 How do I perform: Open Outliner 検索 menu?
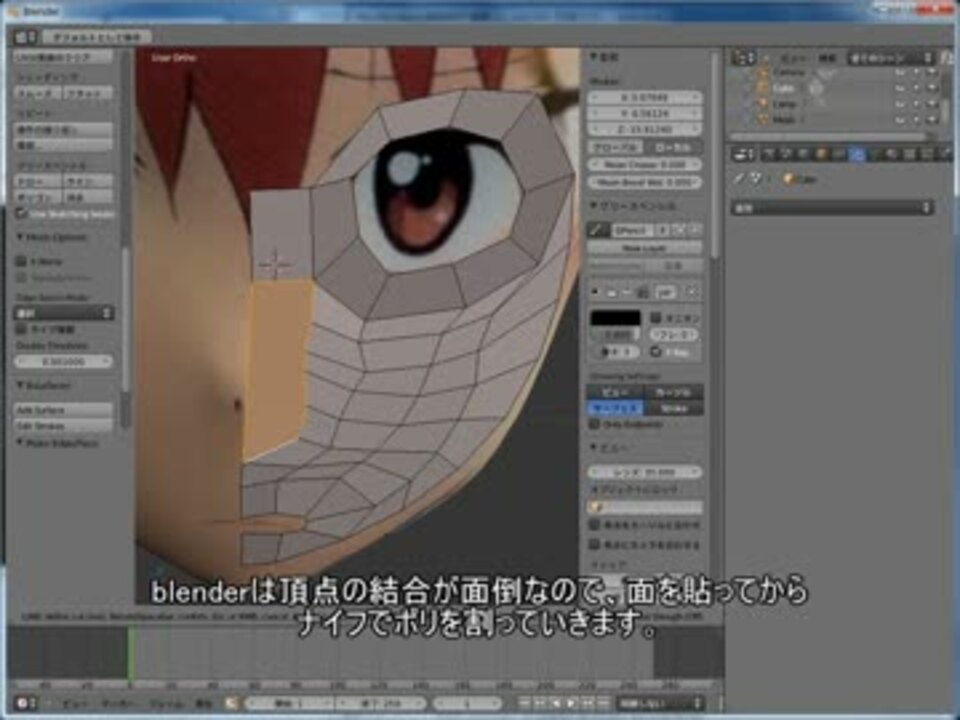pyautogui.click(x=828, y=58)
